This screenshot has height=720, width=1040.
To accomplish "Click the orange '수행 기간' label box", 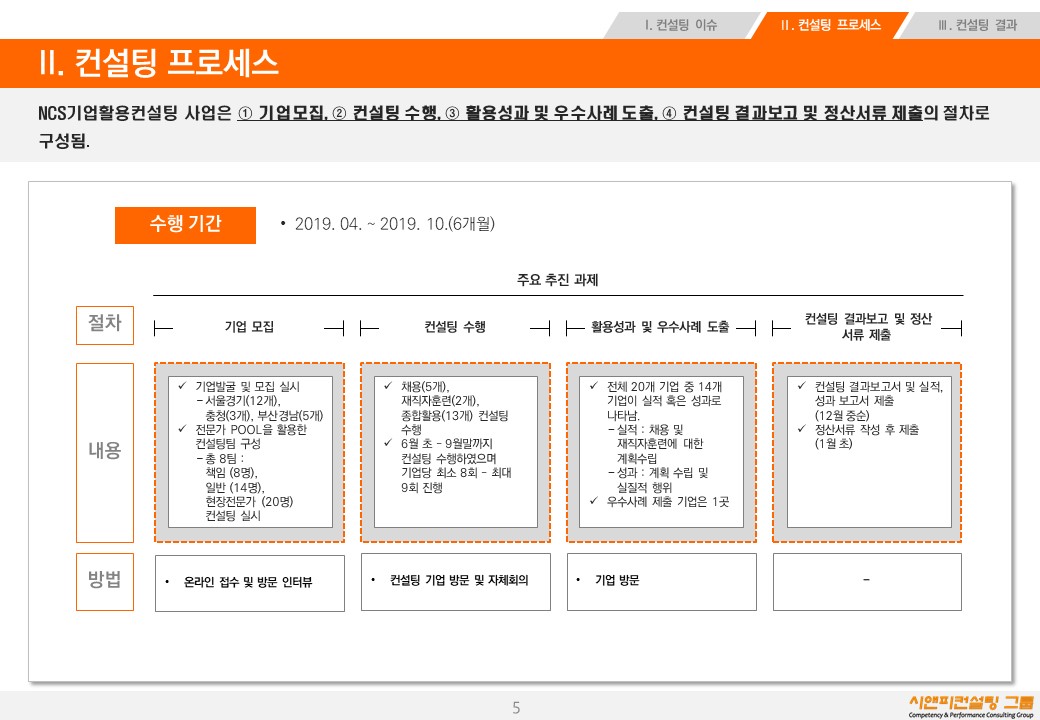I will [185, 225].
